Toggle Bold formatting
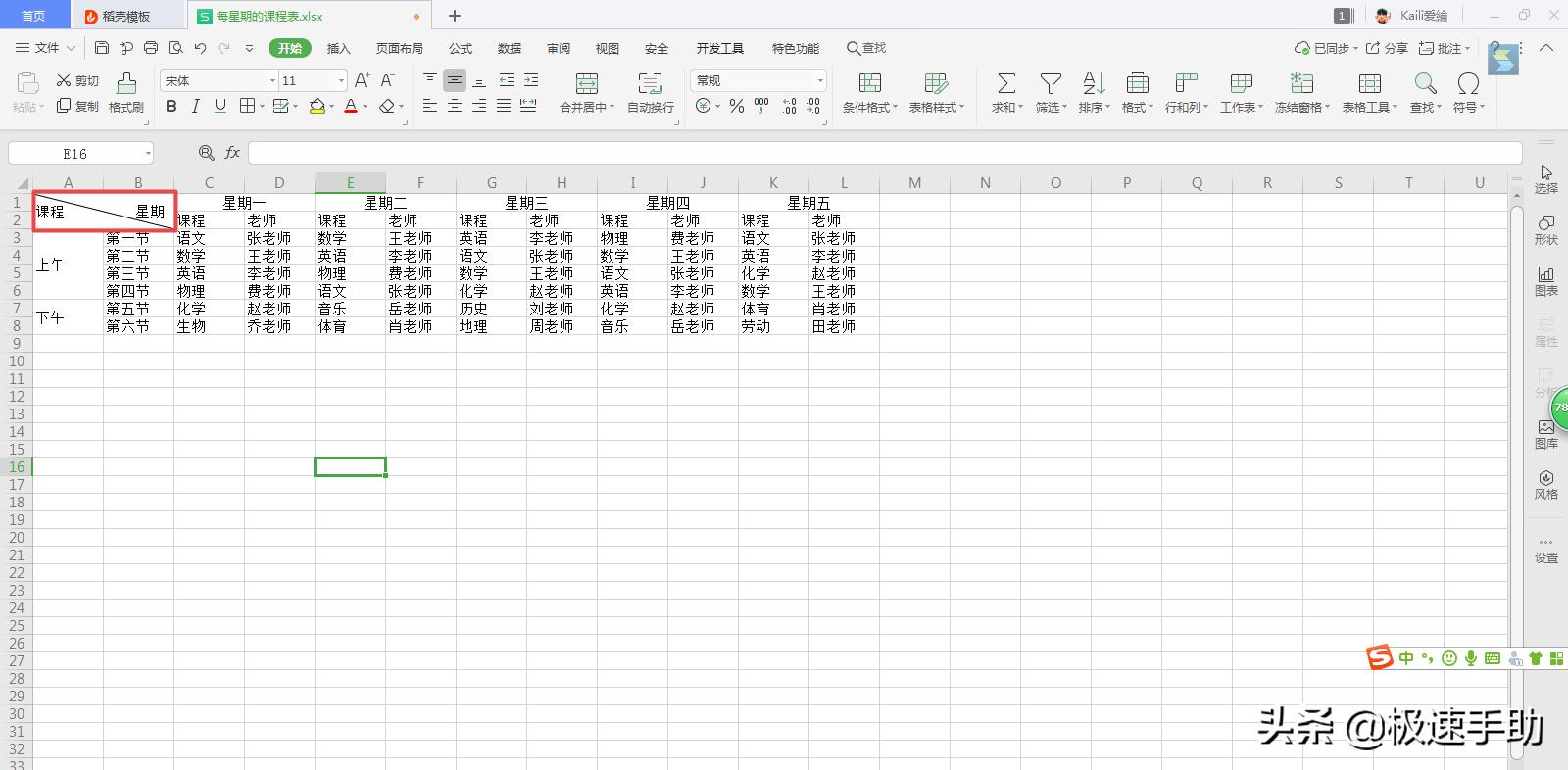Screen dimensions: 1568x770 [x=171, y=106]
